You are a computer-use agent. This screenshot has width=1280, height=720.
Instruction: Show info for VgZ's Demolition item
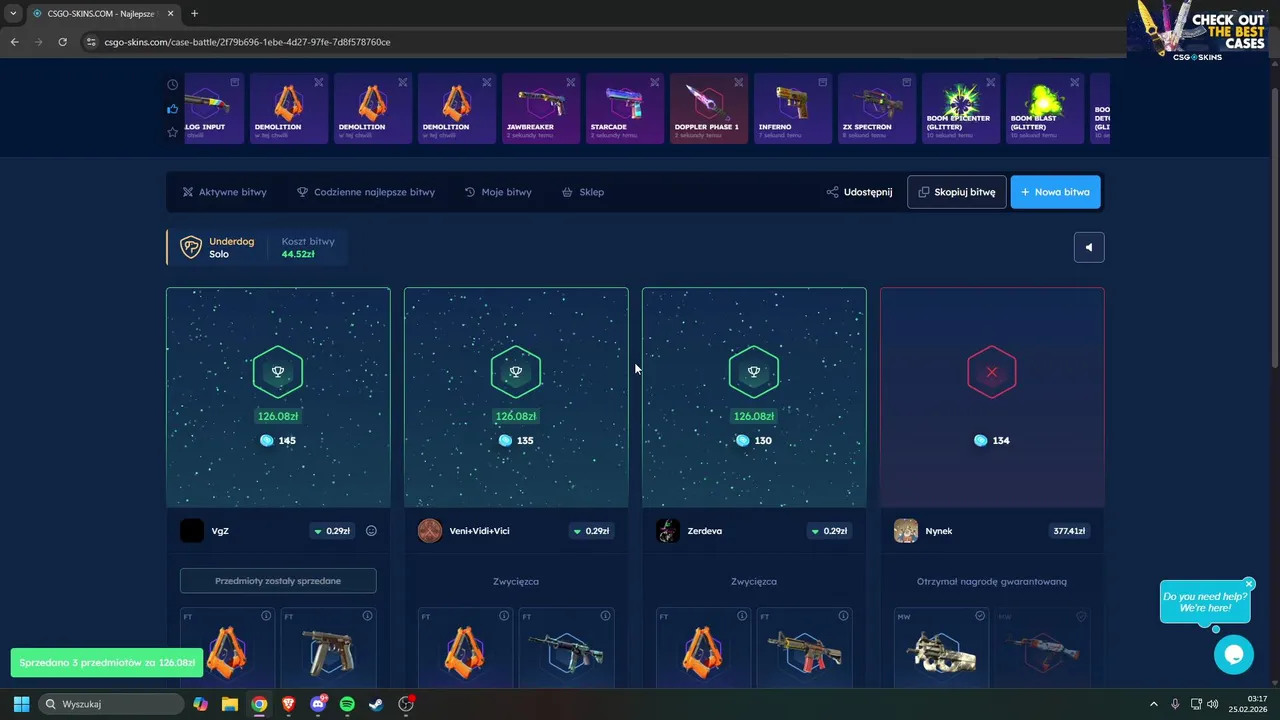pyautogui.click(x=266, y=616)
